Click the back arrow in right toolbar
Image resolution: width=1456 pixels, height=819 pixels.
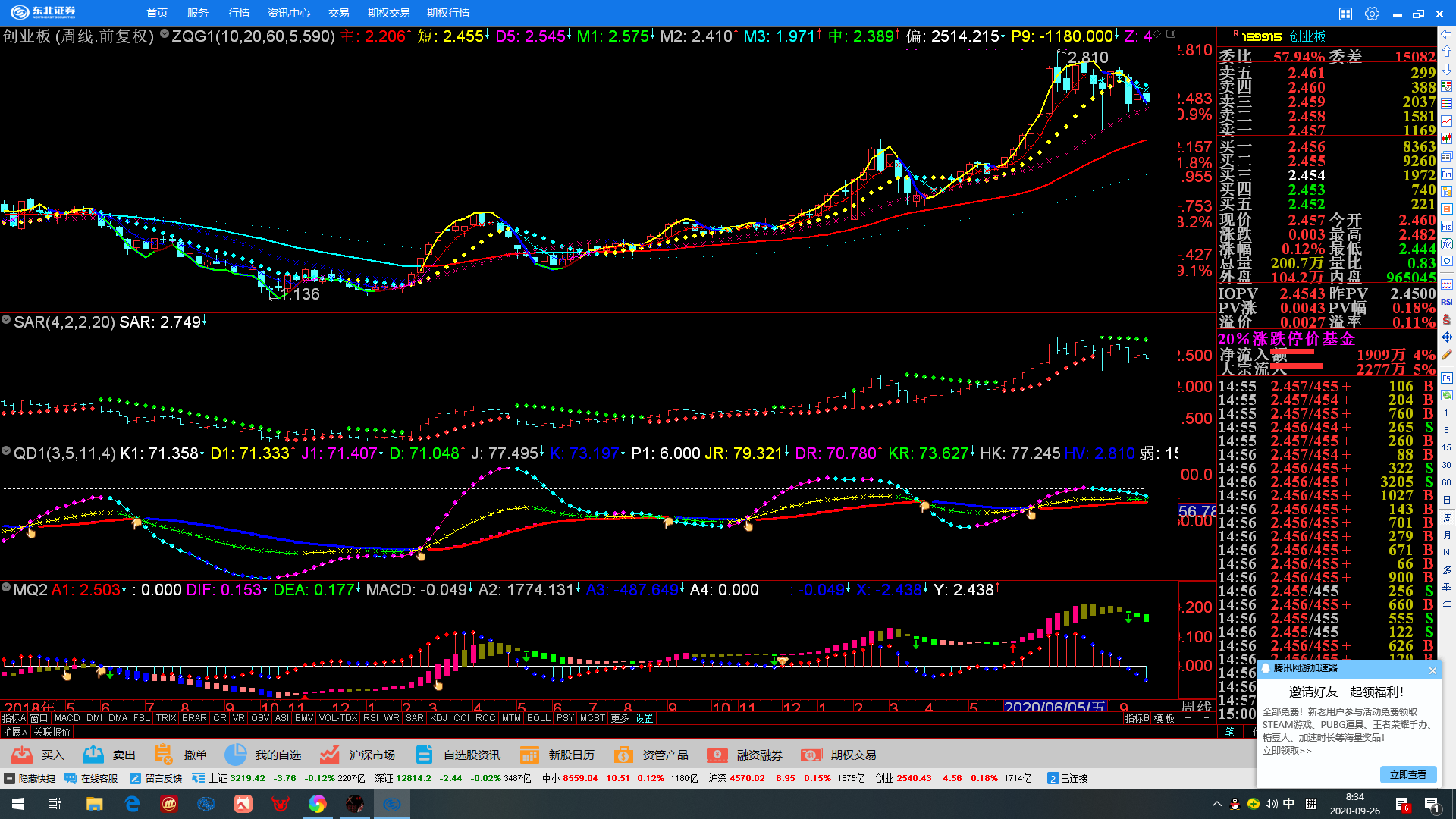pos(1447,35)
